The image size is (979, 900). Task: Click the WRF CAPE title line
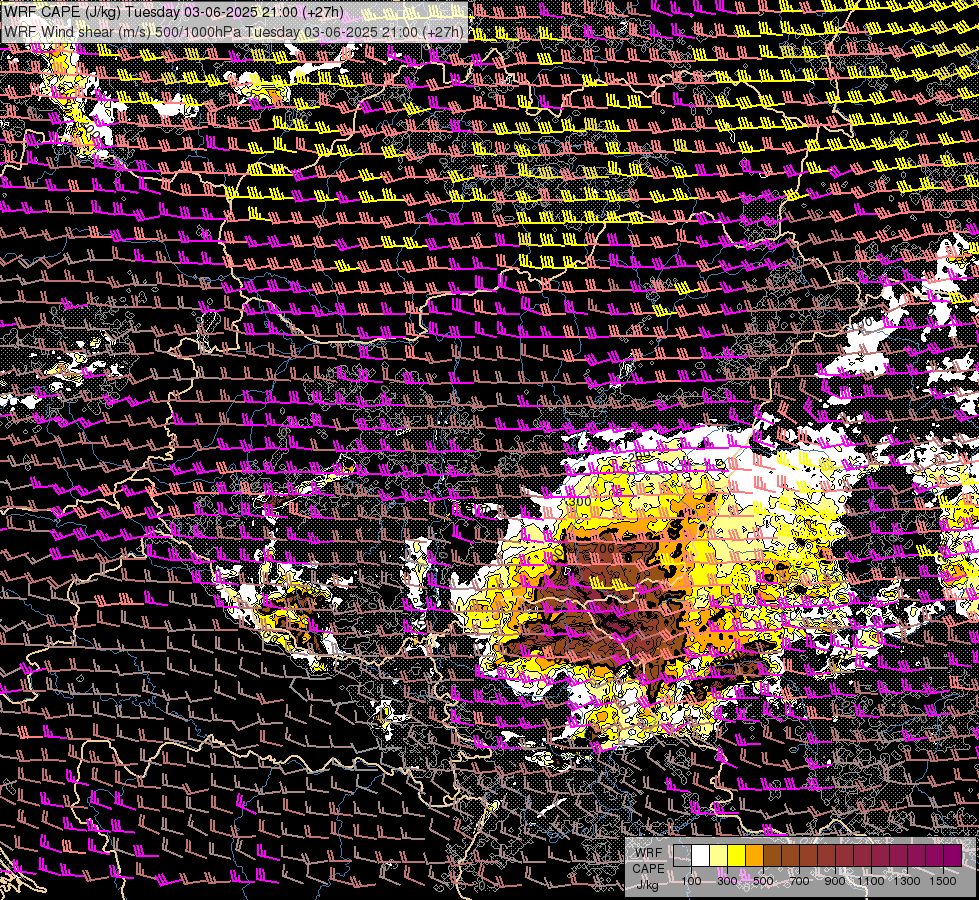(x=174, y=12)
